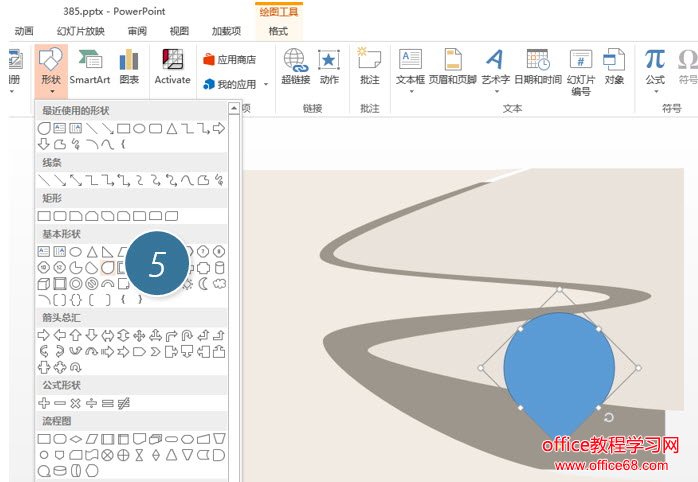
Task: Select the left-right arrow under 箭头总汇
Action: 107,335
